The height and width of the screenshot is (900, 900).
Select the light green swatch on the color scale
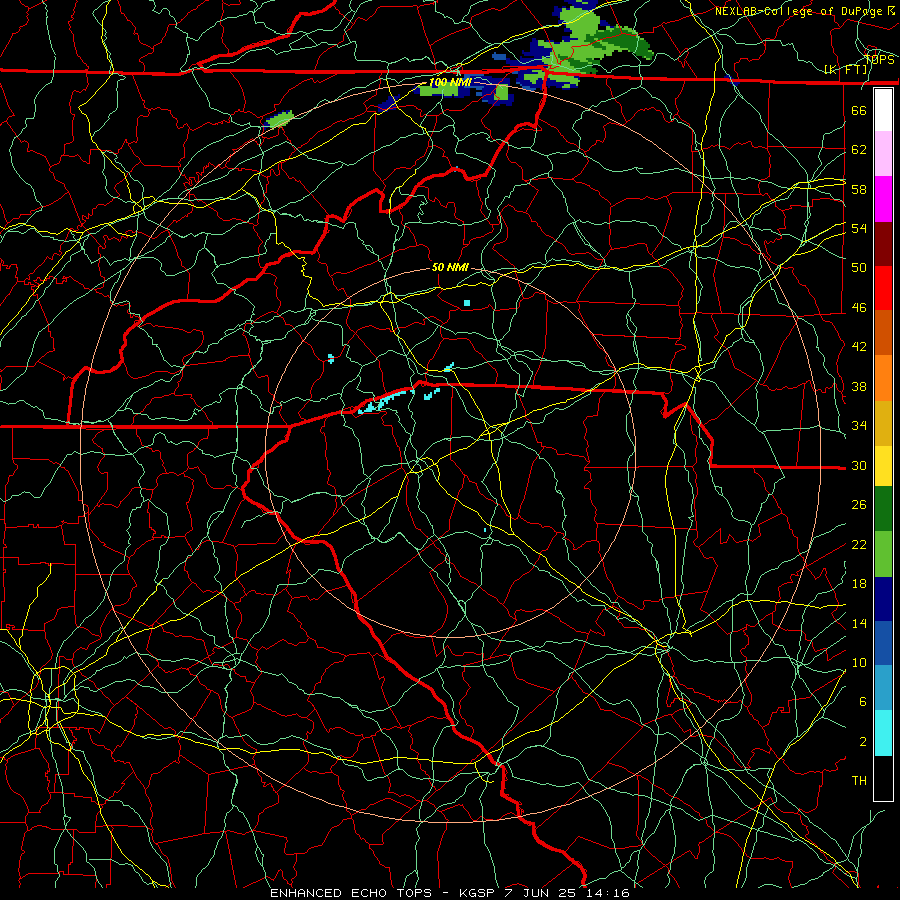[x=883, y=554]
